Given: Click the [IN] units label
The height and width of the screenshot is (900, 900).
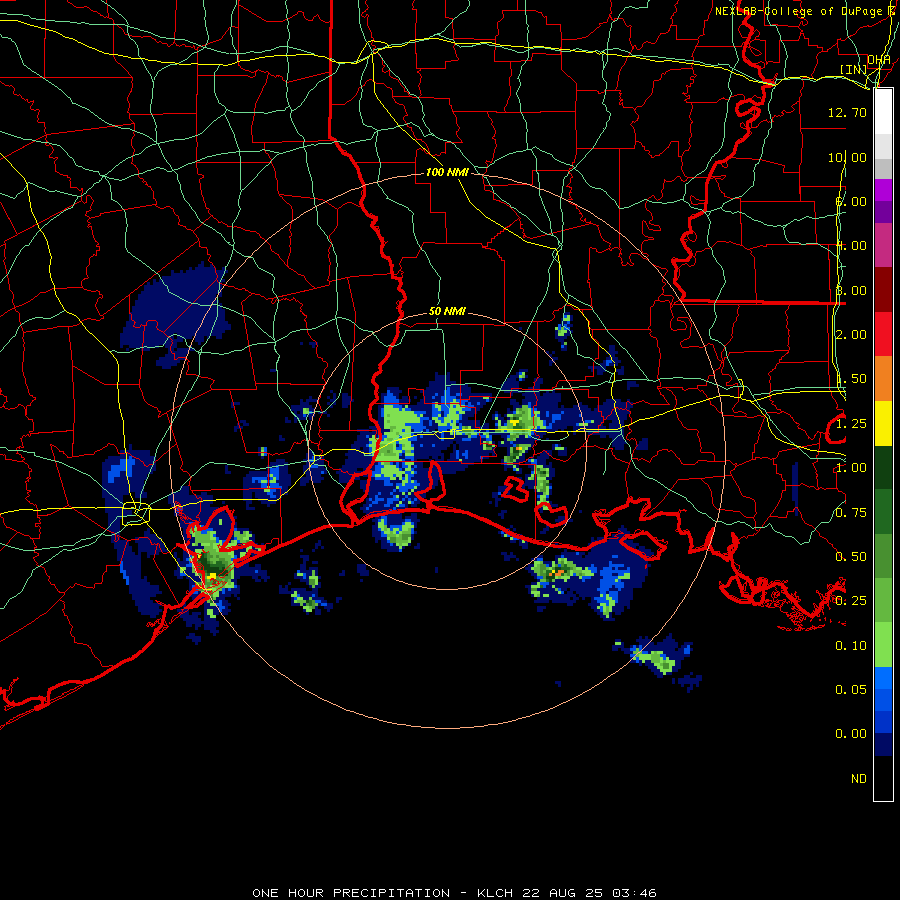Looking at the screenshot, I should click(x=853, y=69).
